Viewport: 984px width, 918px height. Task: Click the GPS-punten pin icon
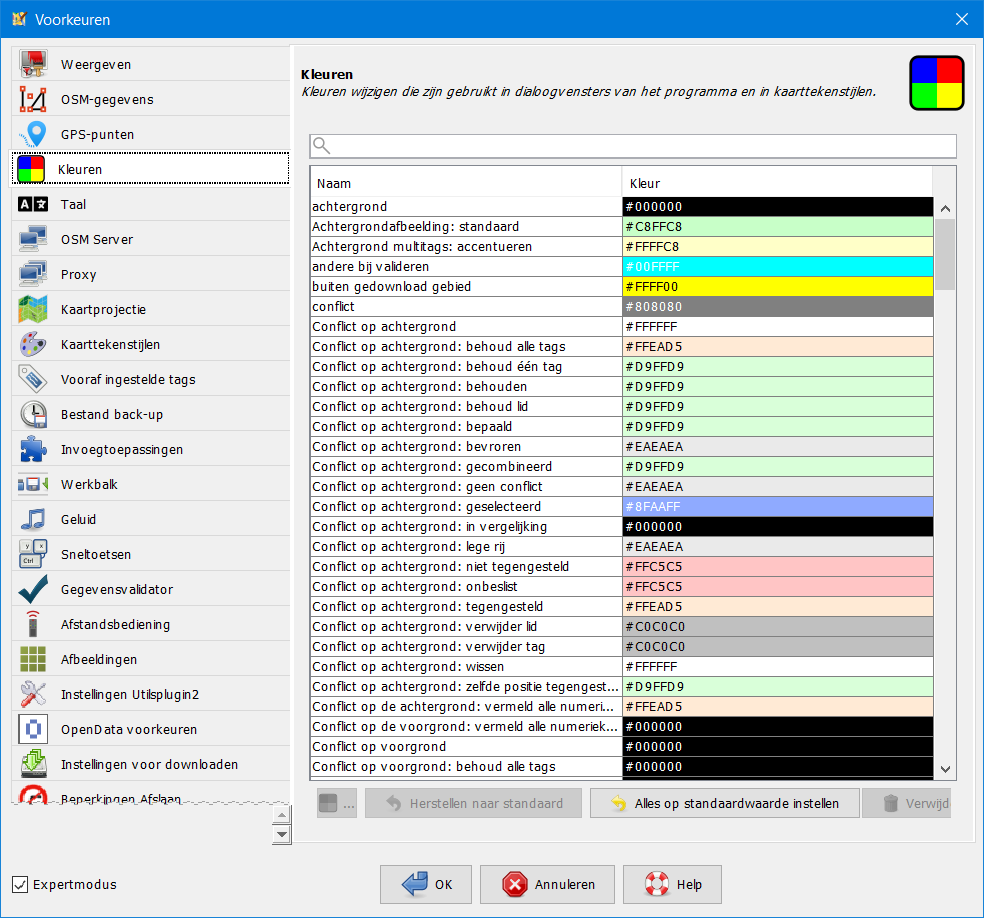[33, 134]
